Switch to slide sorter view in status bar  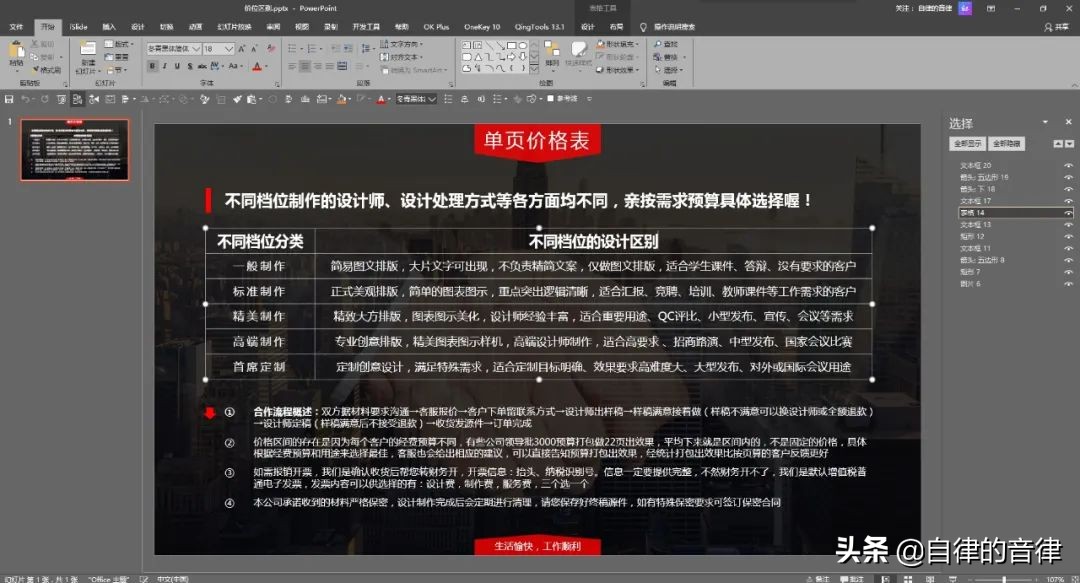tap(908, 579)
